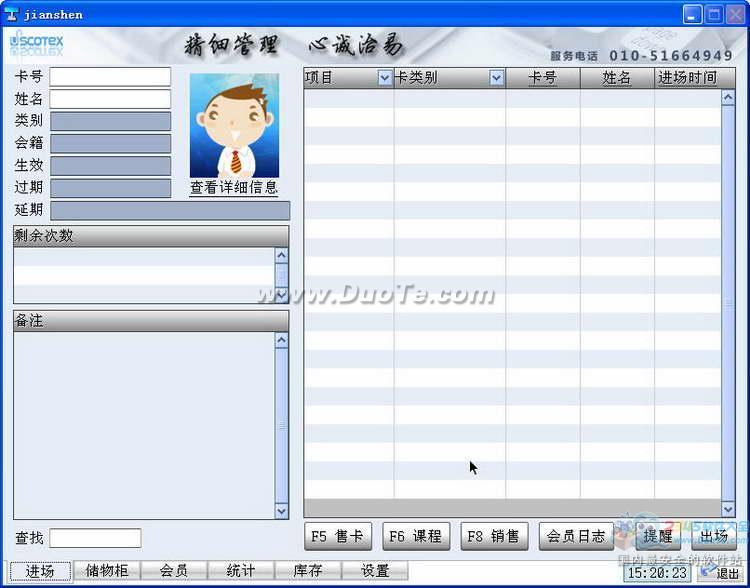Switch to the 会员 tab
Image resolution: width=750 pixels, height=588 pixels.
(x=174, y=571)
